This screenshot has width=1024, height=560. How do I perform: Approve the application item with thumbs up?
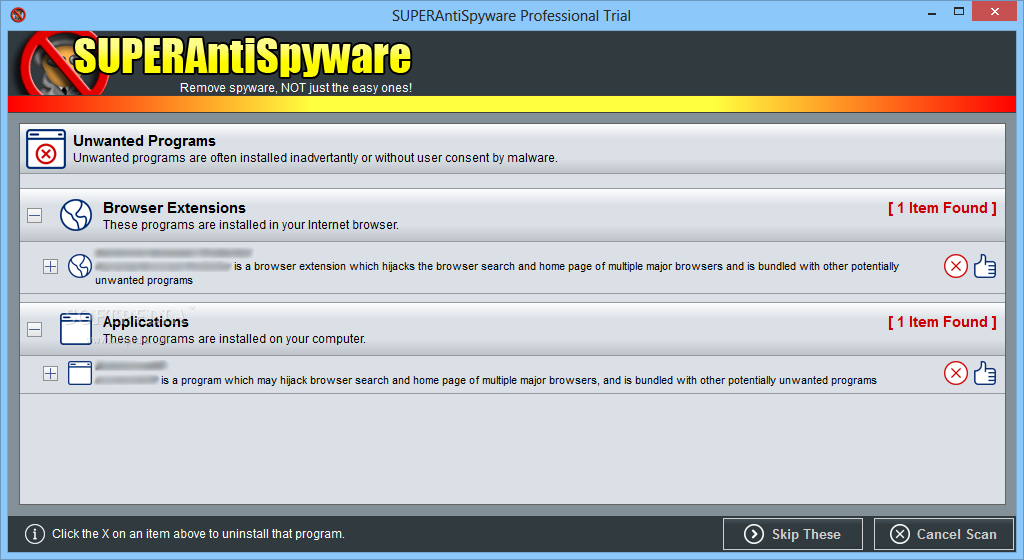[985, 373]
